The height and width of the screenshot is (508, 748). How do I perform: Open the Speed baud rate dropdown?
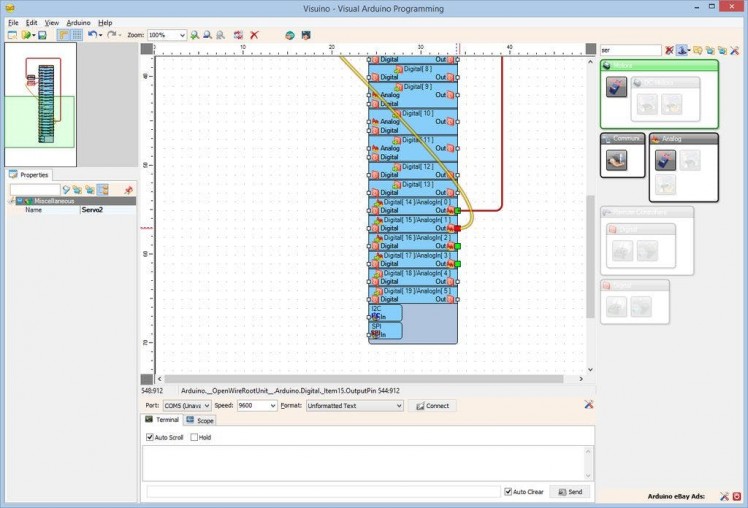point(272,406)
